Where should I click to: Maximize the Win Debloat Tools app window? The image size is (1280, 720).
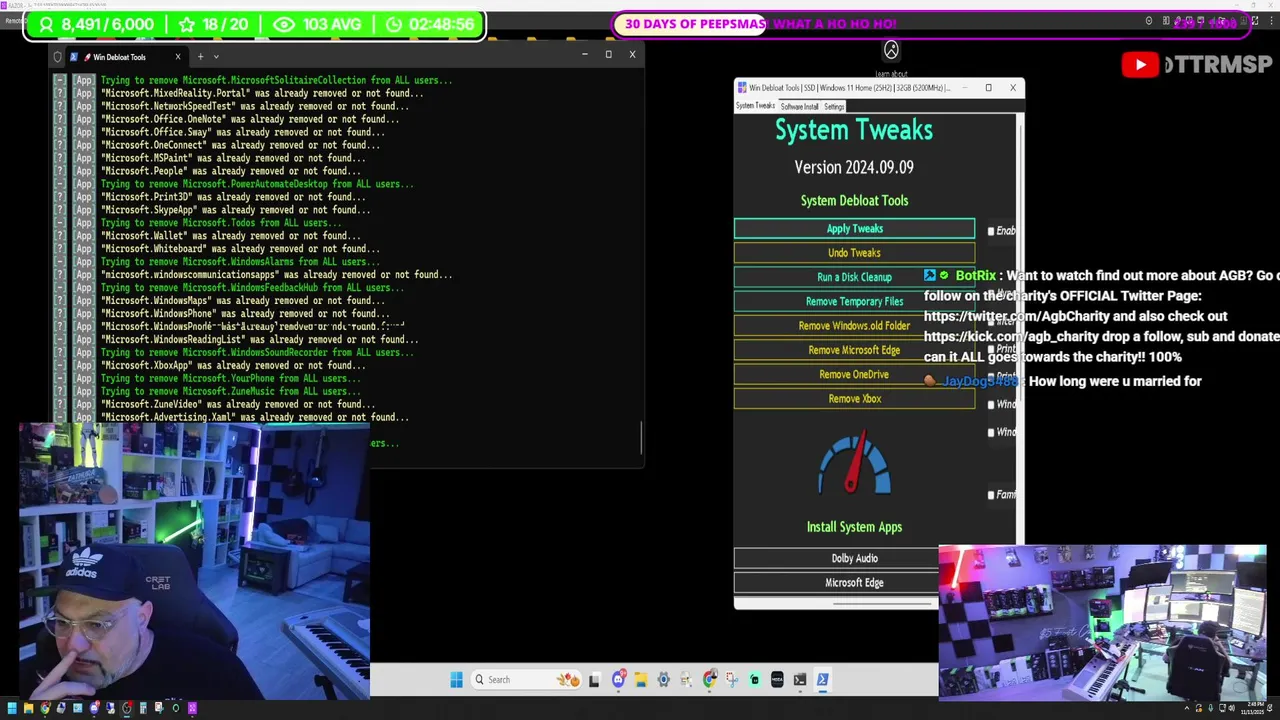tap(988, 87)
